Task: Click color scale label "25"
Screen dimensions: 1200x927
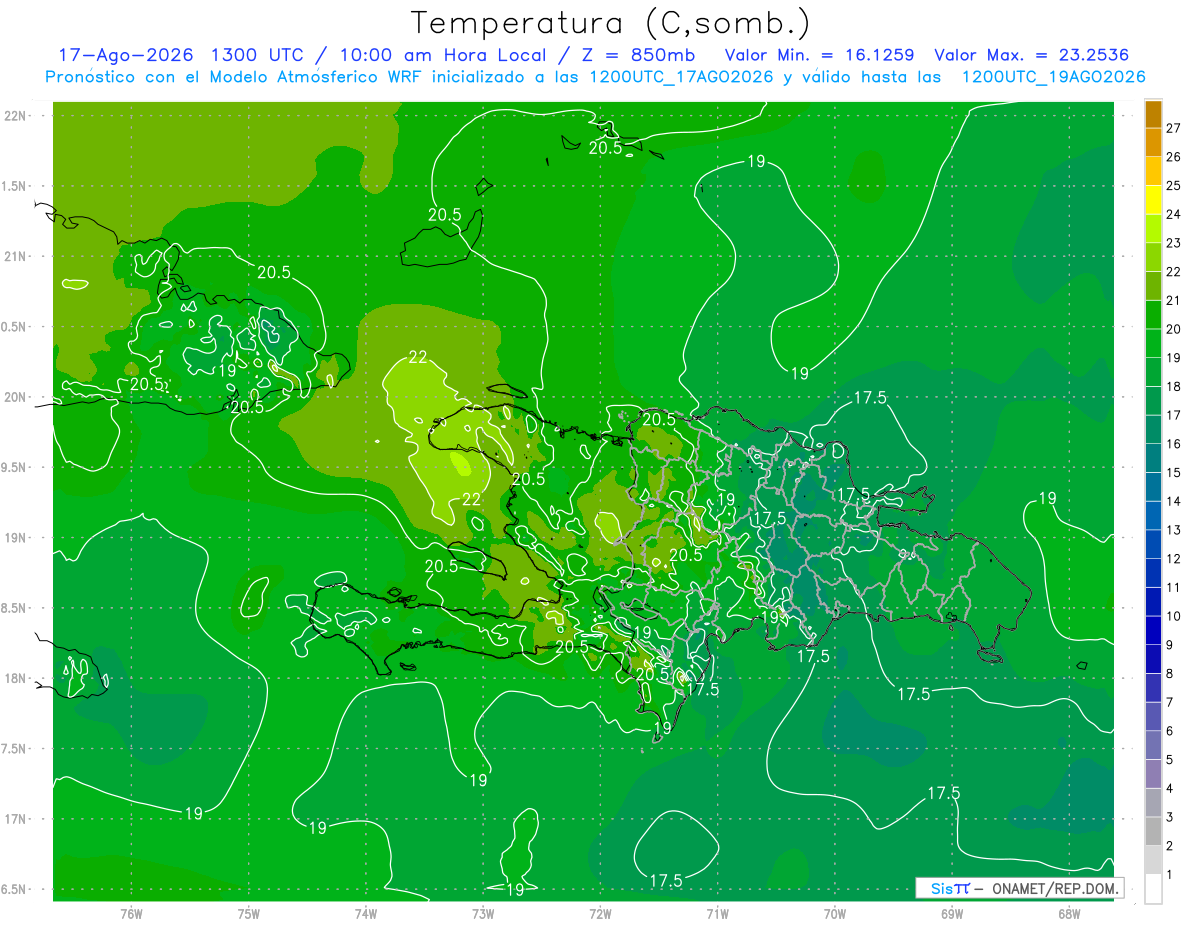Action: (1173, 185)
